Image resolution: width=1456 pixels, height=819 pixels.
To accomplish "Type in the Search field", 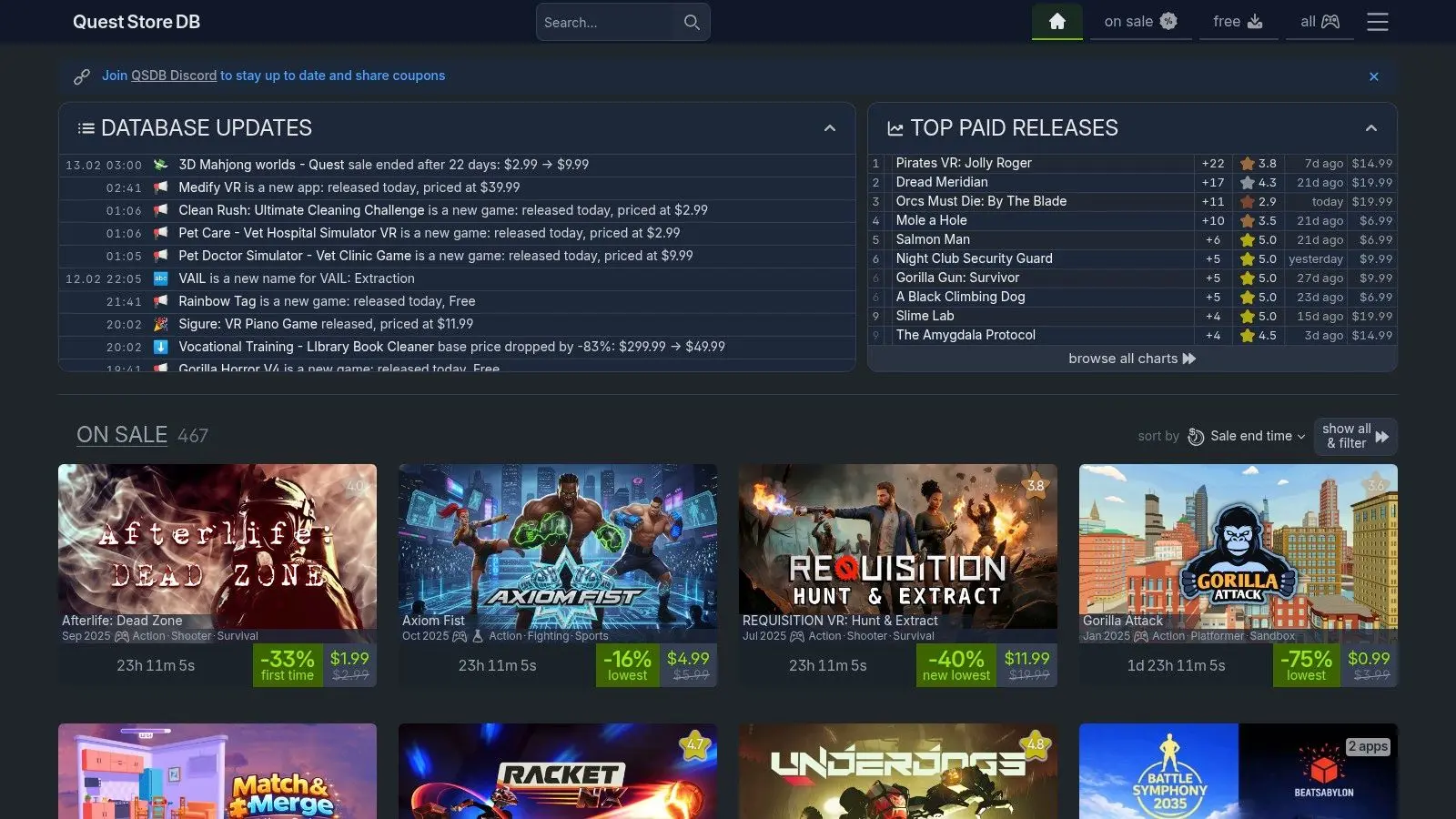I will tap(608, 22).
